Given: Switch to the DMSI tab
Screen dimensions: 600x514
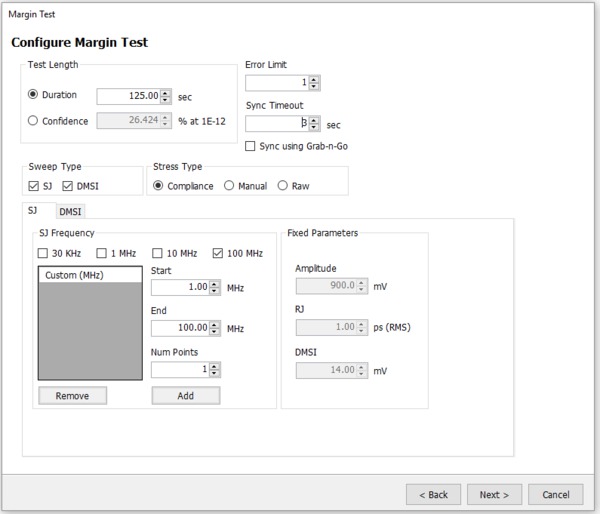Looking at the screenshot, I should [70, 212].
